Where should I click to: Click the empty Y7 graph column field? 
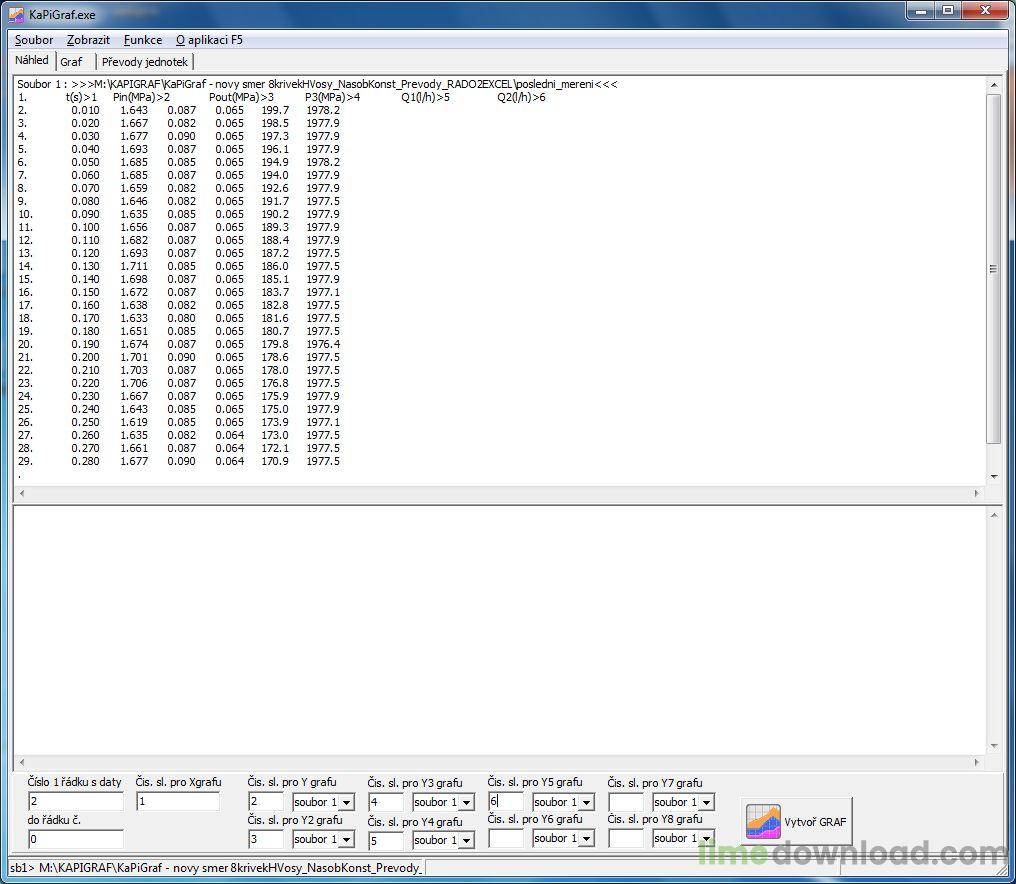[x=627, y=802]
